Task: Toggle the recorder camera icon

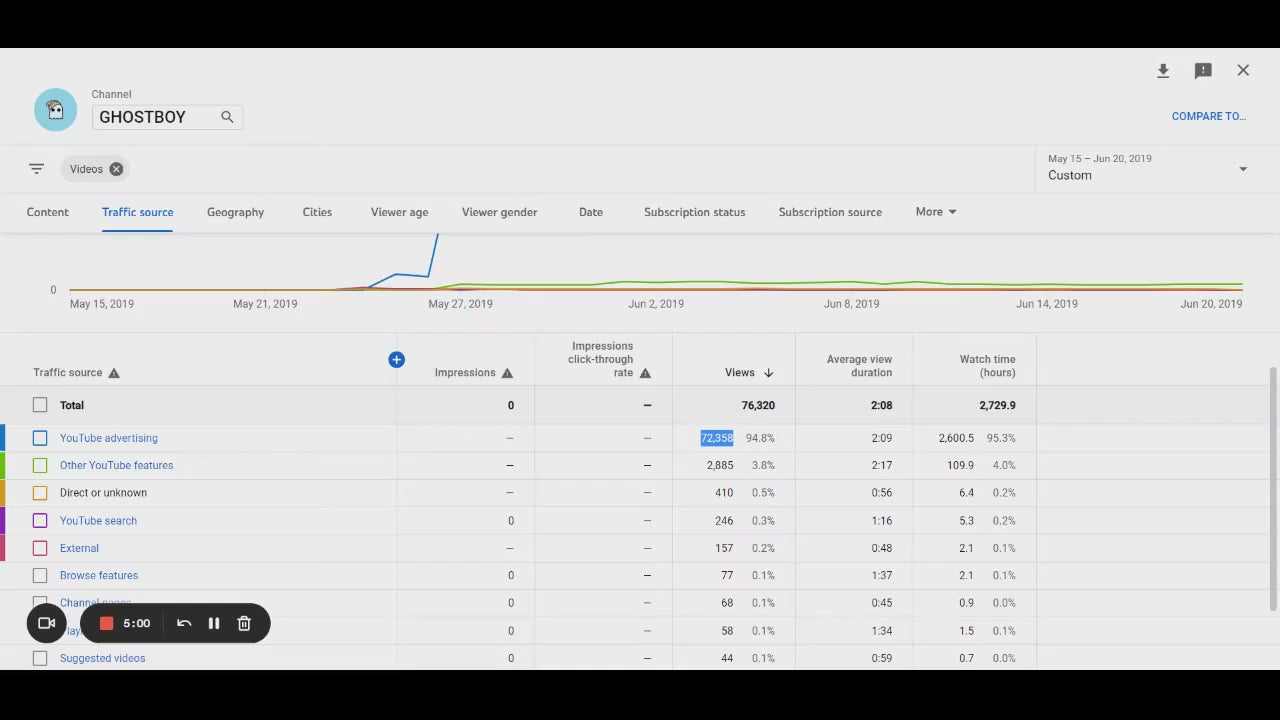Action: tap(46, 623)
